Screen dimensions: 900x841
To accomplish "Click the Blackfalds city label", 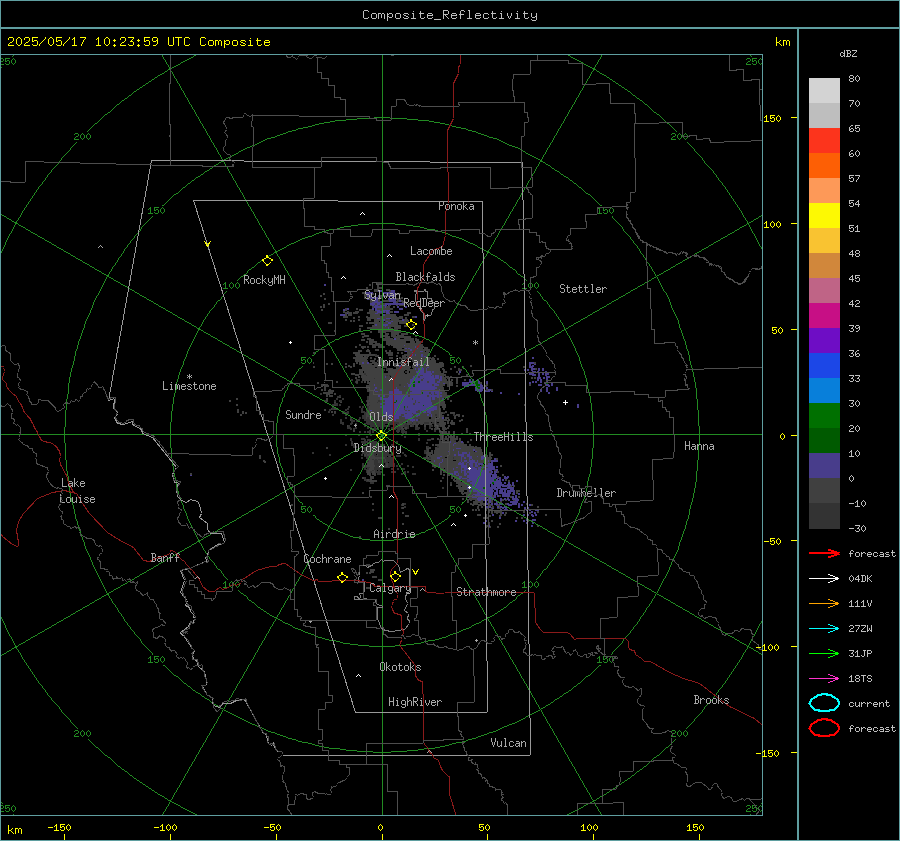I will click(x=425, y=277).
